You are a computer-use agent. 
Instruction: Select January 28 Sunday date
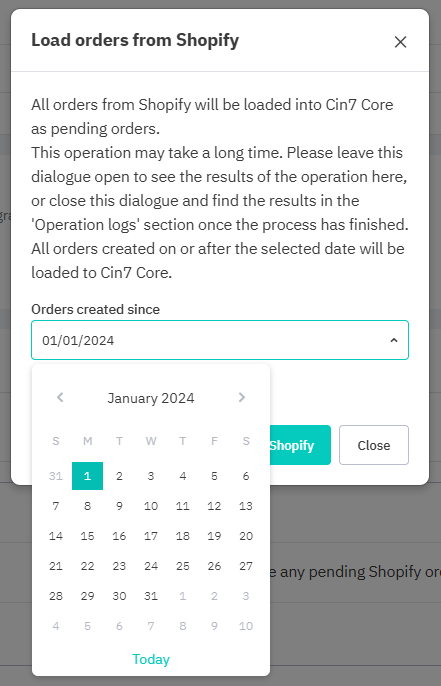point(56,596)
